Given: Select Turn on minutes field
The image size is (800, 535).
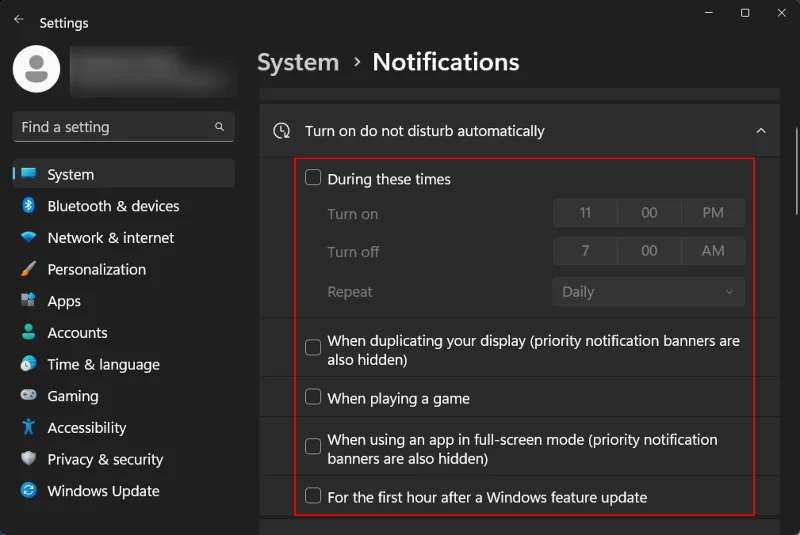Looking at the screenshot, I should click(x=649, y=213).
